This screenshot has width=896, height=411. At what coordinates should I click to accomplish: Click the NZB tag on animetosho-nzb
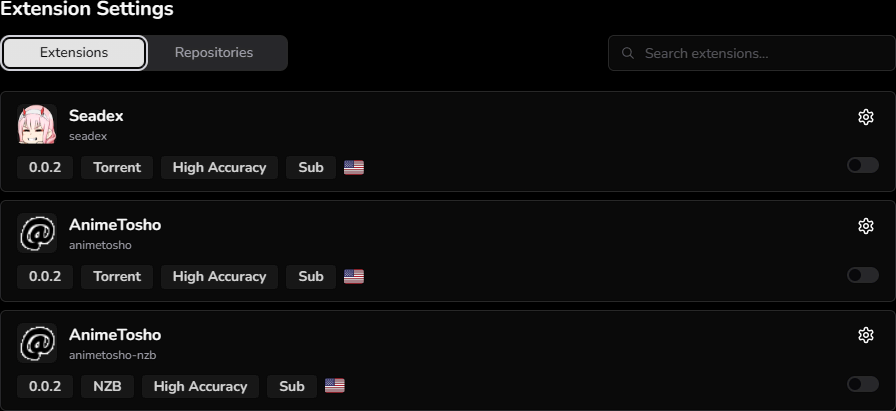[x=107, y=386]
